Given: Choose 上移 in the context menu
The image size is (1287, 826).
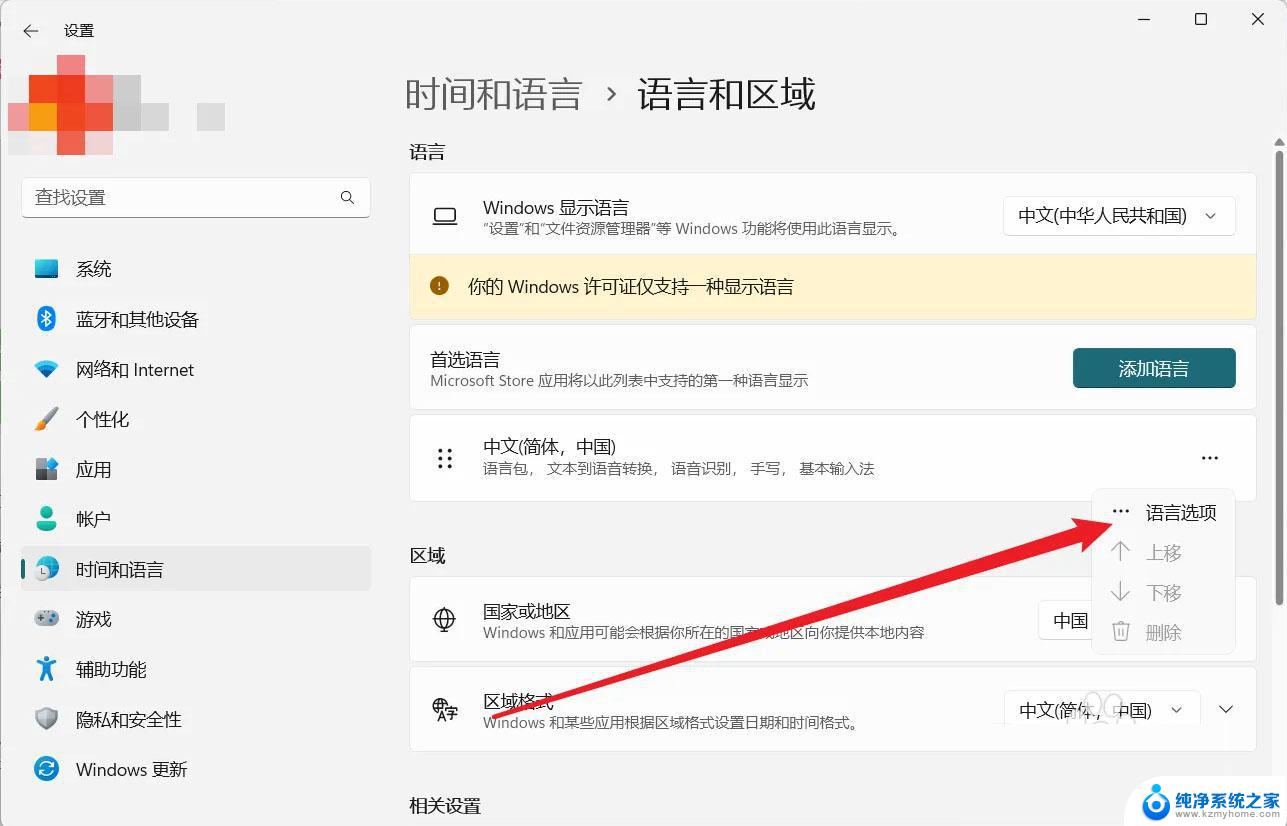Looking at the screenshot, I should point(1164,553).
